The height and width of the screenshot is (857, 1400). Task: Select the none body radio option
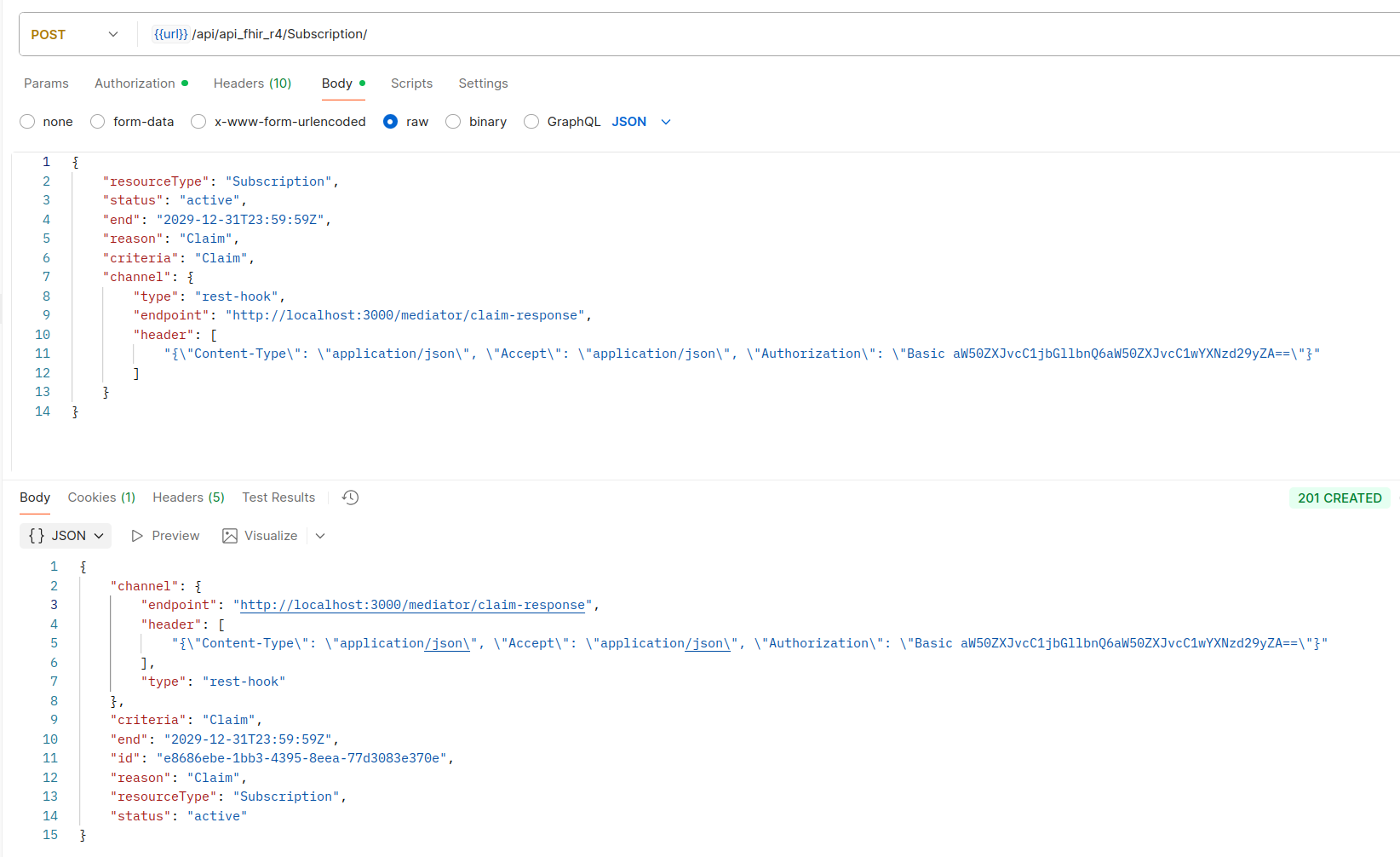[28, 122]
